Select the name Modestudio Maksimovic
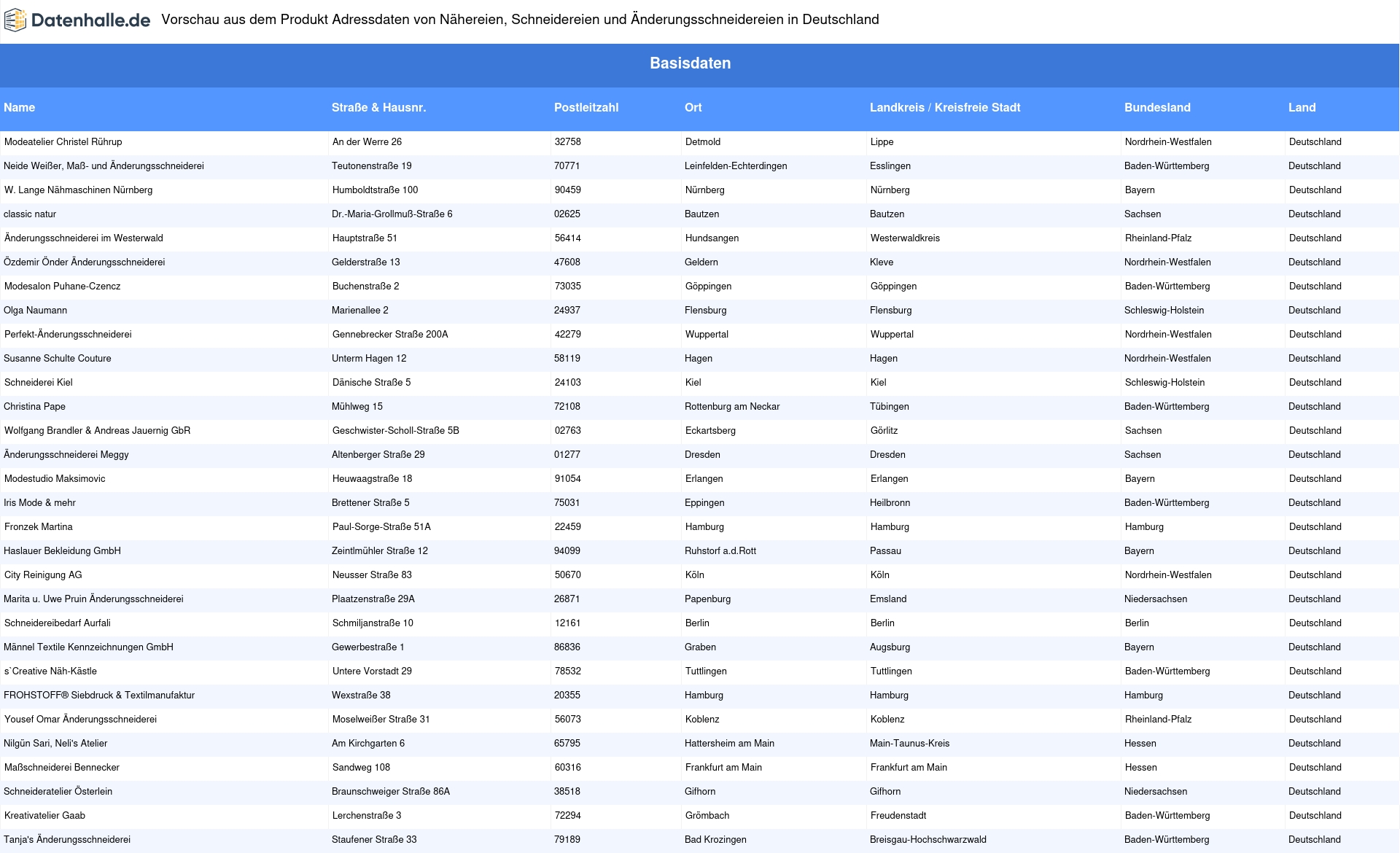The height and width of the screenshot is (853, 1400). click(x=55, y=478)
